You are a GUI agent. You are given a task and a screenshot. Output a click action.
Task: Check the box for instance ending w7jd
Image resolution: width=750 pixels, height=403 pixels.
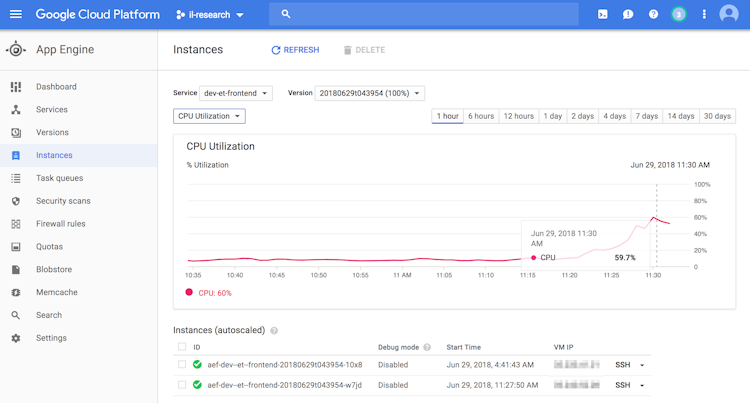(182, 384)
